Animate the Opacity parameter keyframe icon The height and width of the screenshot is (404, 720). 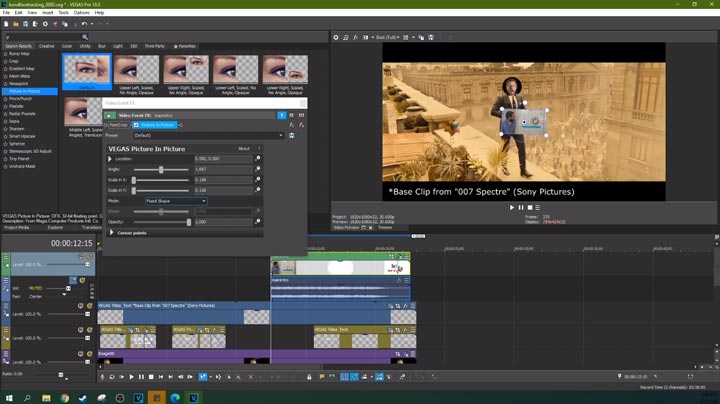tap(258, 221)
